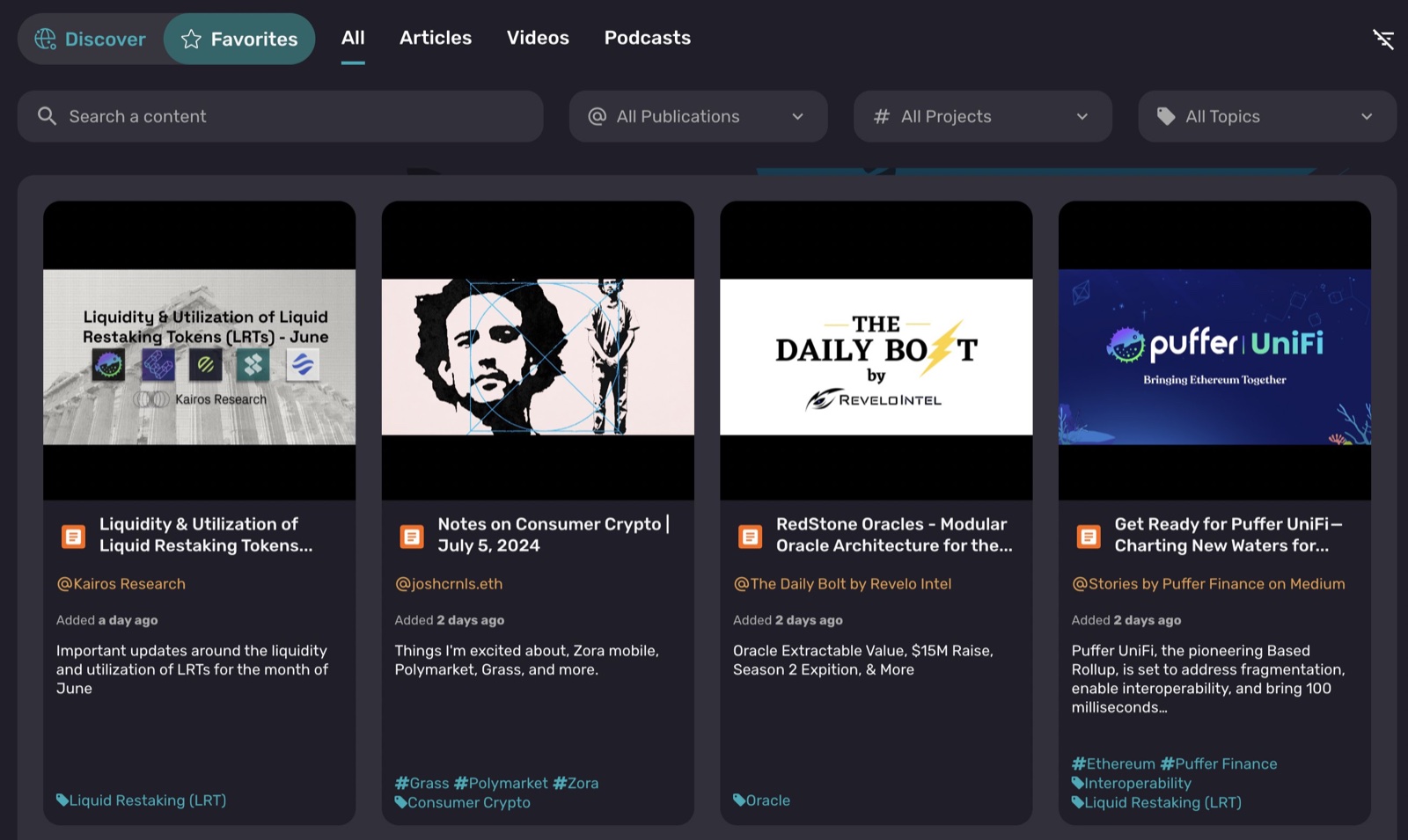1408x840 pixels.
Task: Click the description starting 'Puffer UniFi, the pioneering'
Action: tap(1208, 679)
